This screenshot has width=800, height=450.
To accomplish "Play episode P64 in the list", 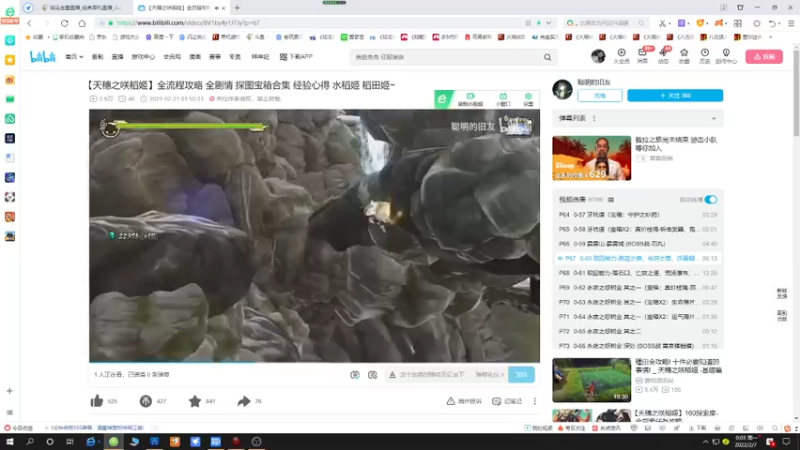I will 638,215.
